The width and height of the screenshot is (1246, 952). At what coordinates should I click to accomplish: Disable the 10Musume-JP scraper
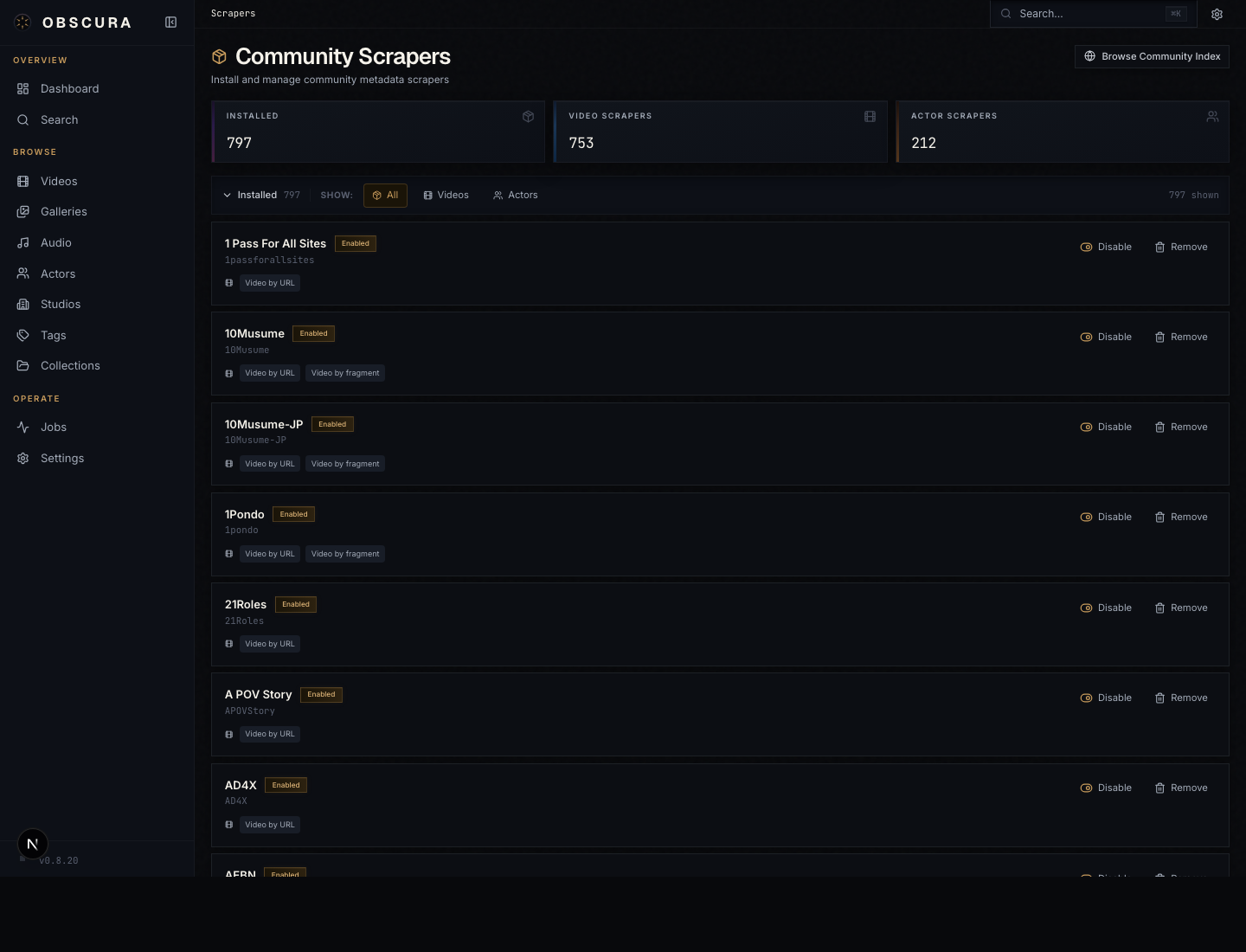(x=1106, y=427)
